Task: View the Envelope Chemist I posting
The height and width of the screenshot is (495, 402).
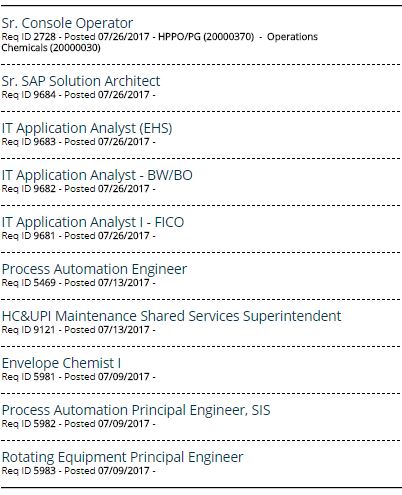Action: coord(61,363)
